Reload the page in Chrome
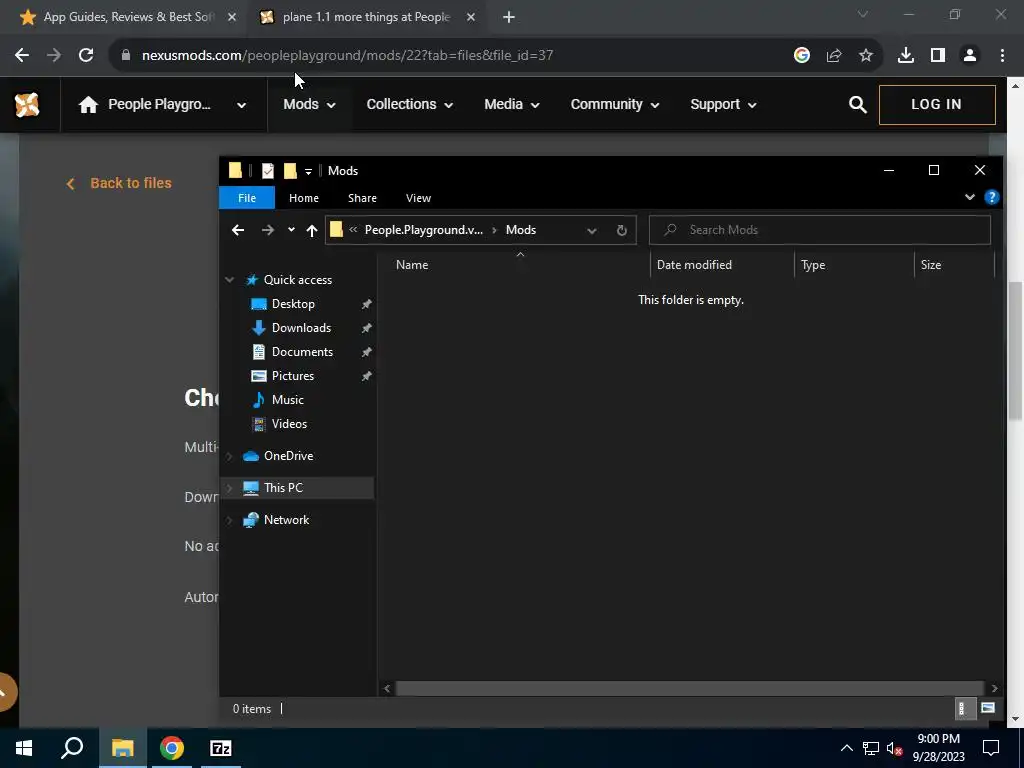Screen dimensions: 1024x768 tap(86, 55)
